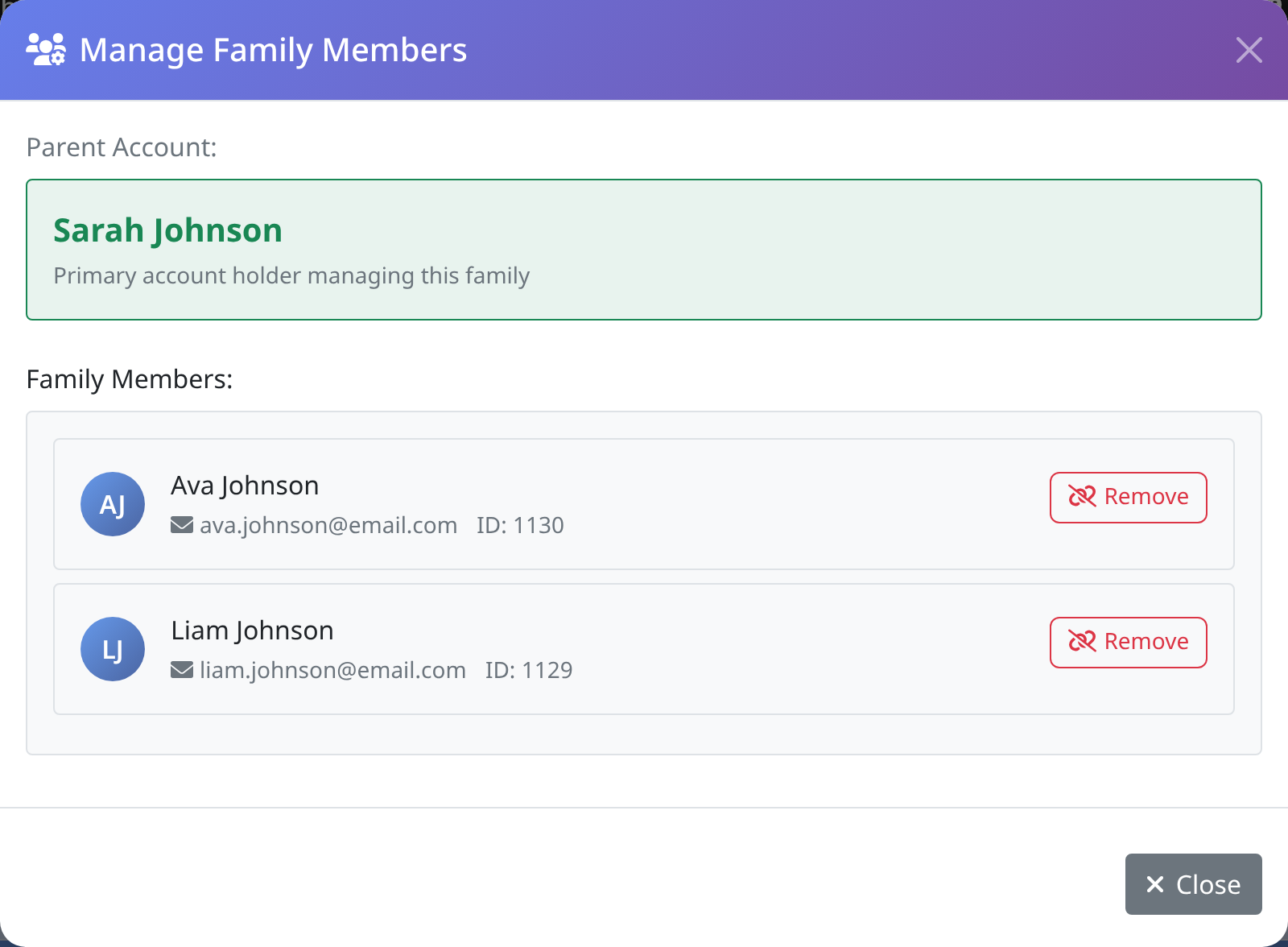
Task: Click the Close button in the footer
Action: coord(1193,884)
